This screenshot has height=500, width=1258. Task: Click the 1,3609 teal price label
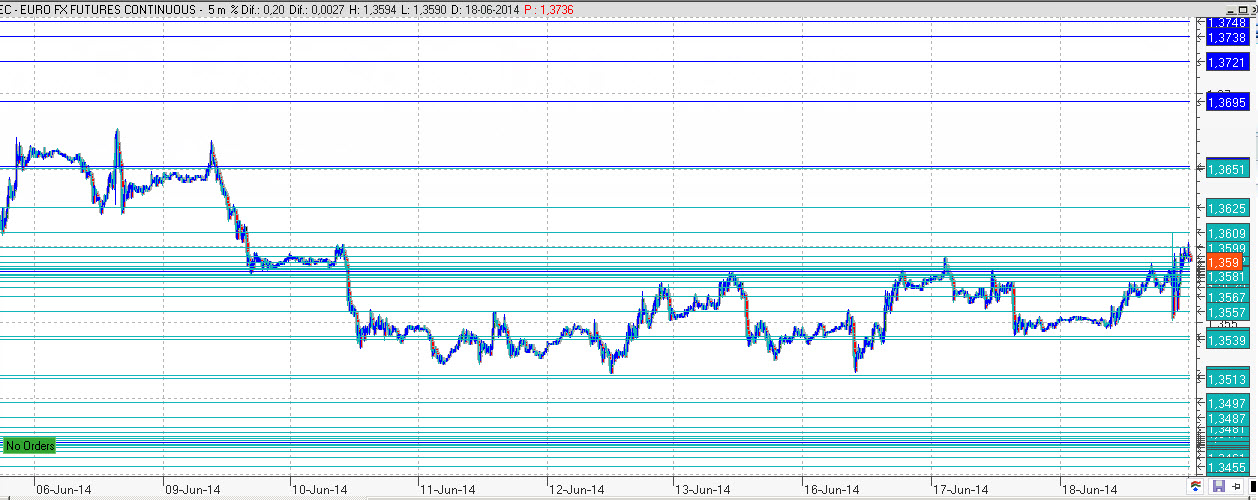[x=1228, y=234]
